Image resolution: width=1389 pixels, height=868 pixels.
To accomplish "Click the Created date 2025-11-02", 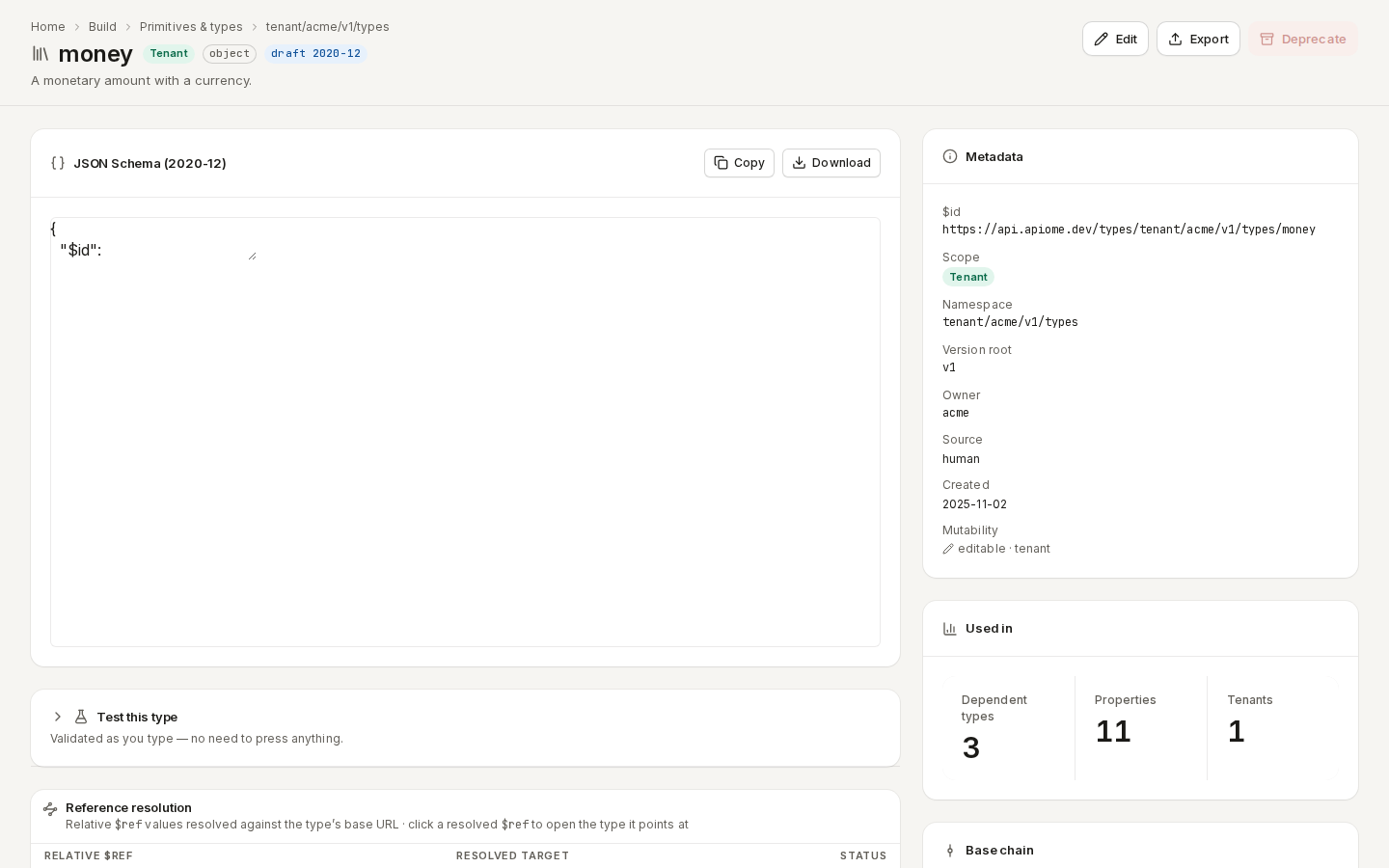I will pyautogui.click(x=974, y=504).
